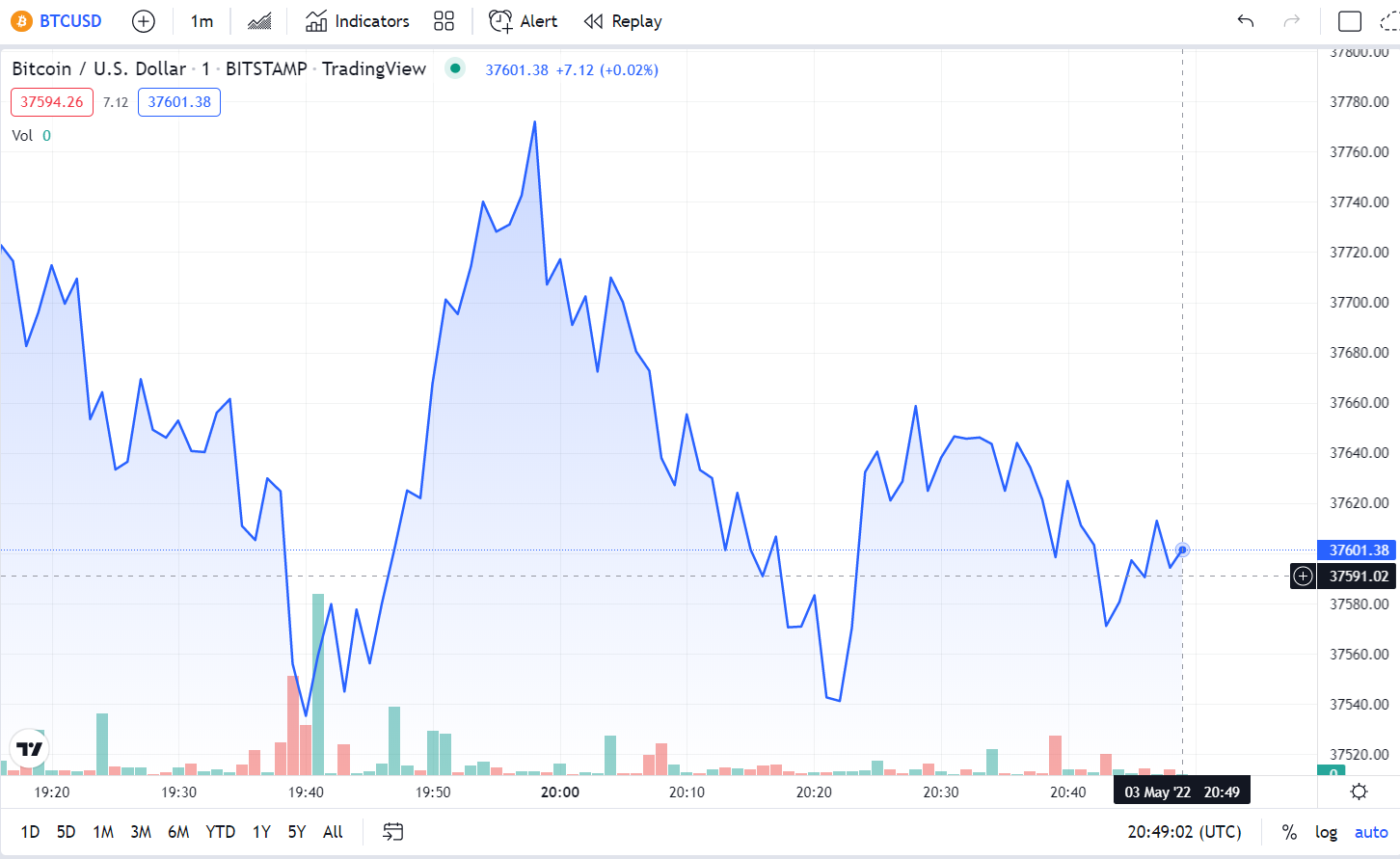Redo the chart action
Image resolution: width=1400 pixels, height=859 pixels.
tap(1292, 21)
